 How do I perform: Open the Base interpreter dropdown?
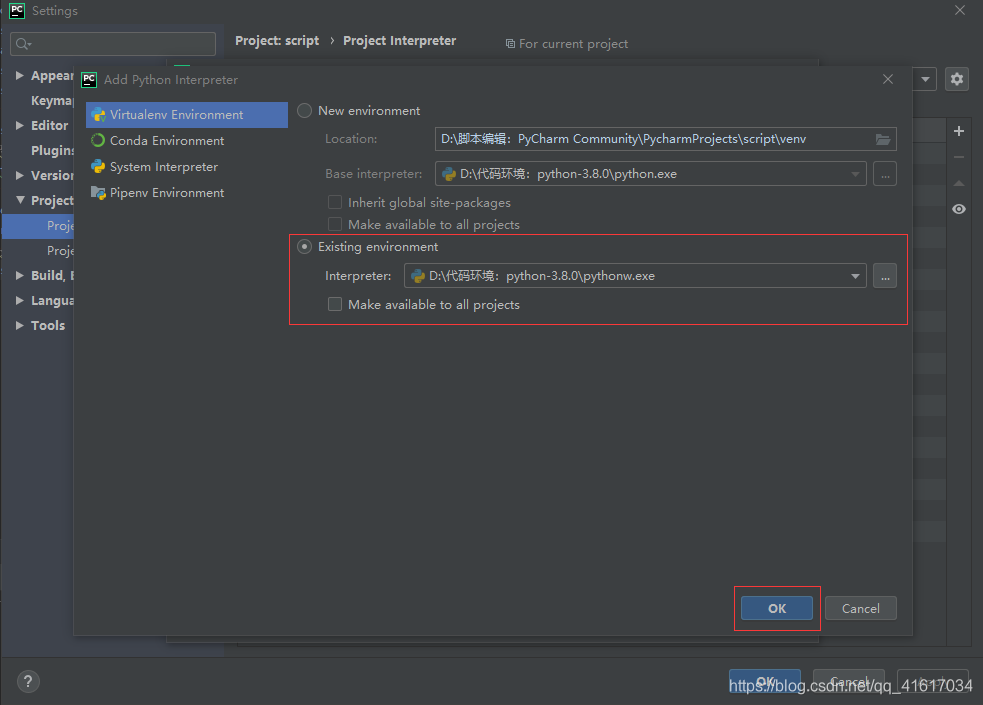(x=855, y=174)
